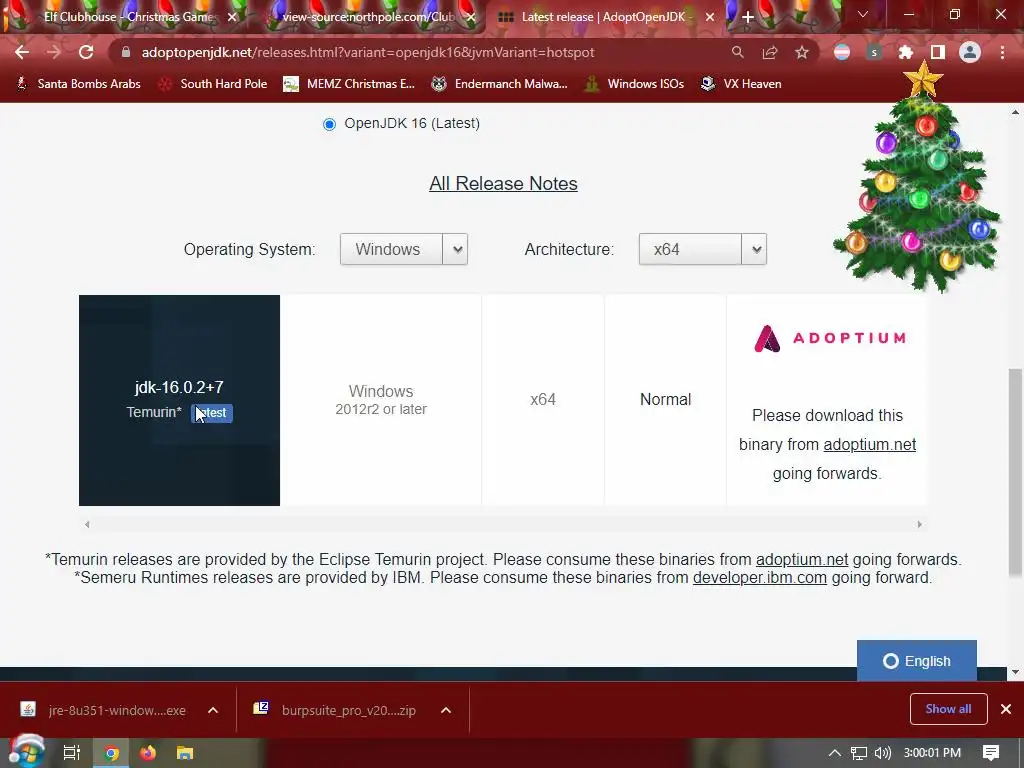Close the view-source northpole tab
Image resolution: width=1024 pixels, height=768 pixels.
(x=471, y=17)
